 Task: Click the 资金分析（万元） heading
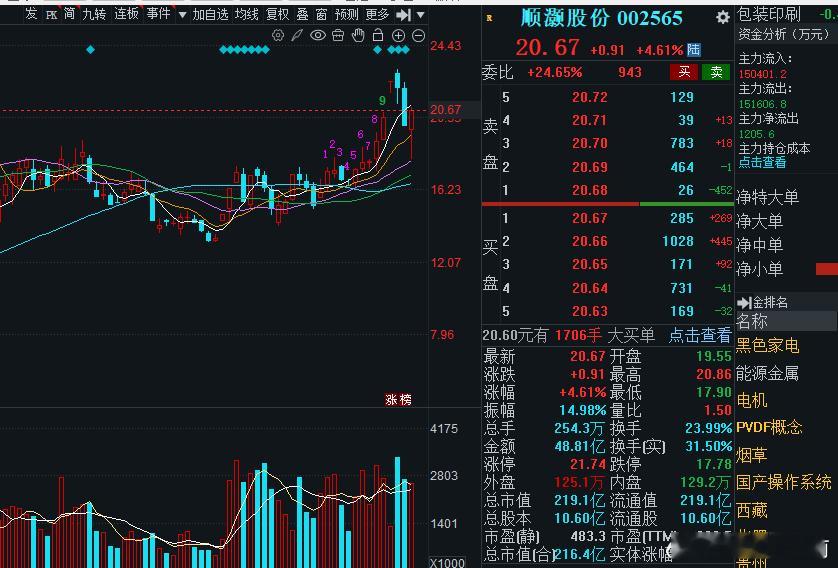point(783,35)
